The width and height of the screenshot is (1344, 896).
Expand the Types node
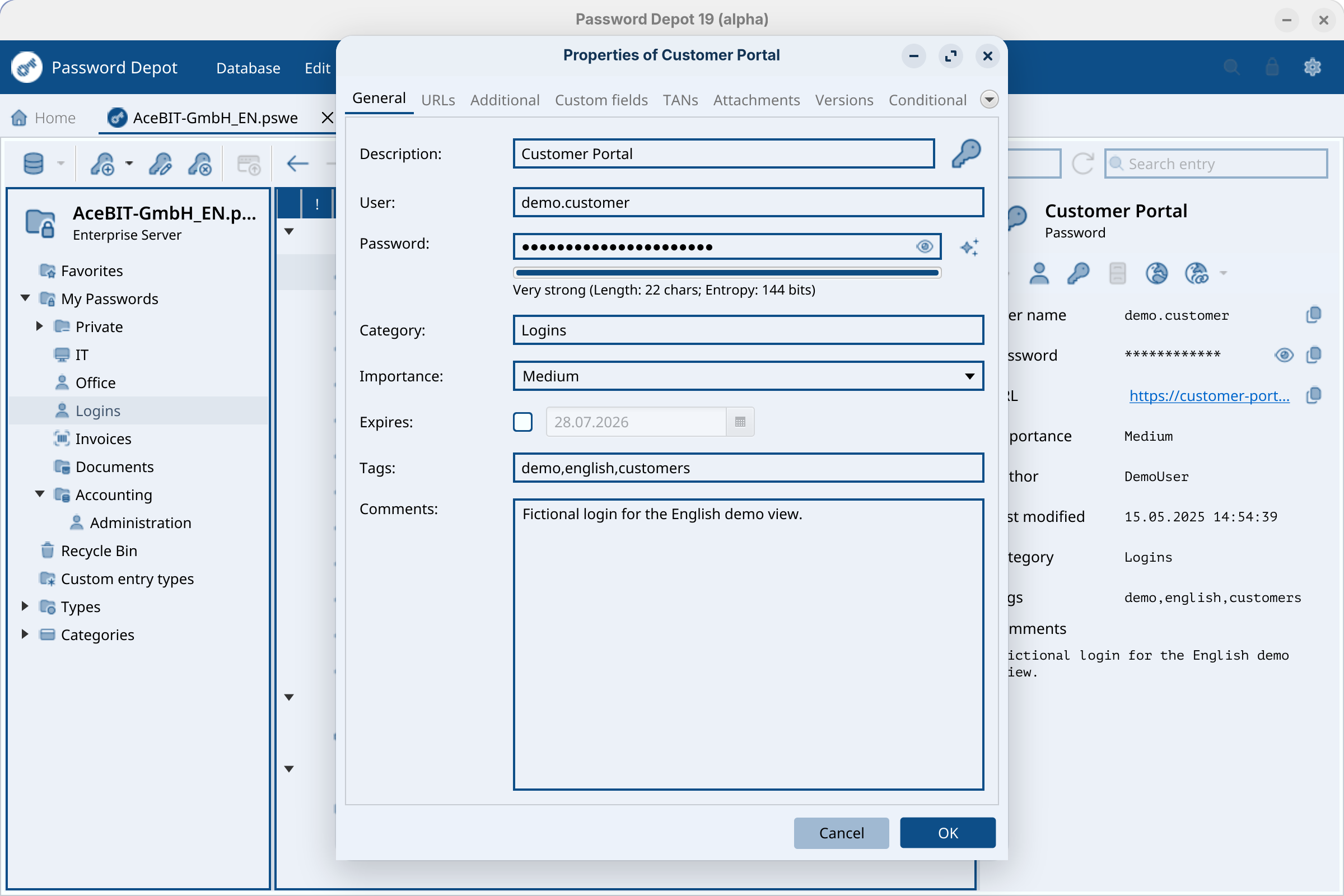point(25,606)
